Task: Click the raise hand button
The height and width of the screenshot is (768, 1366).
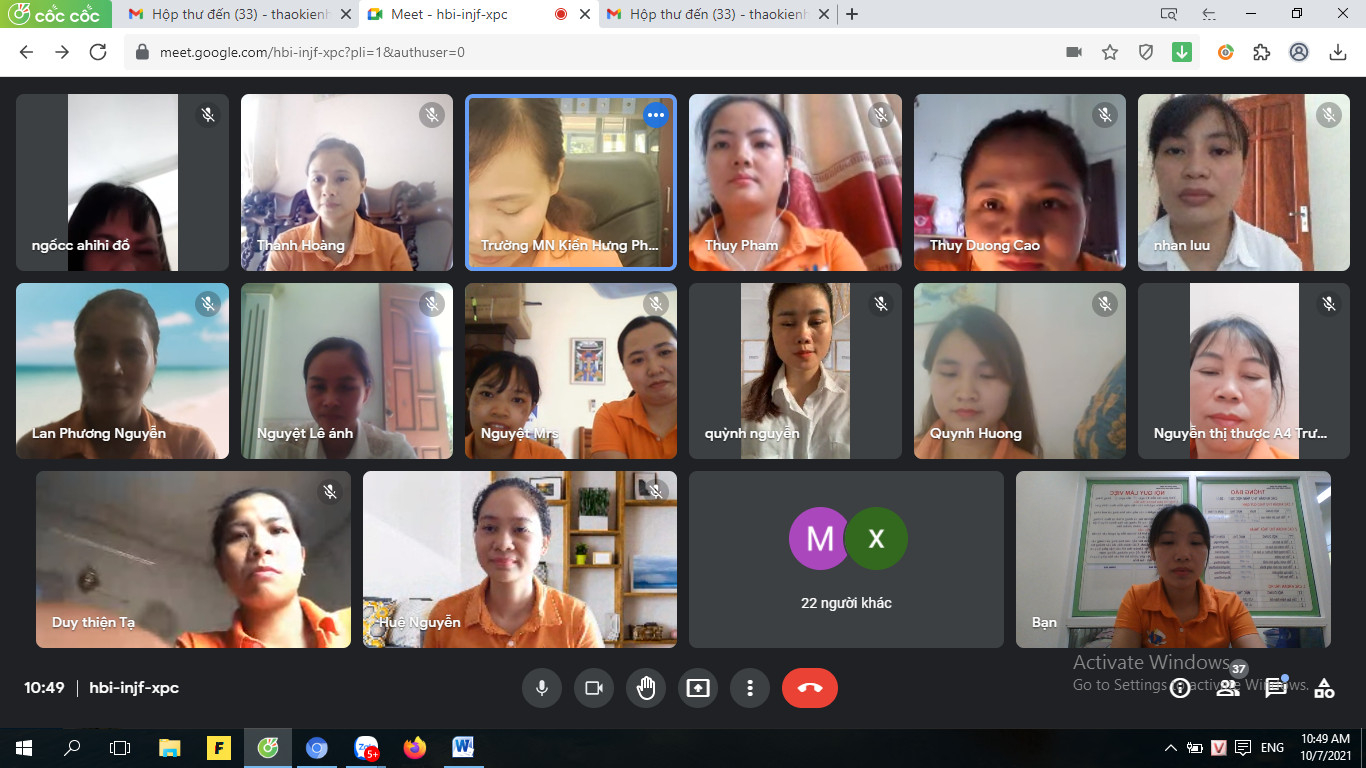Action: pos(646,688)
